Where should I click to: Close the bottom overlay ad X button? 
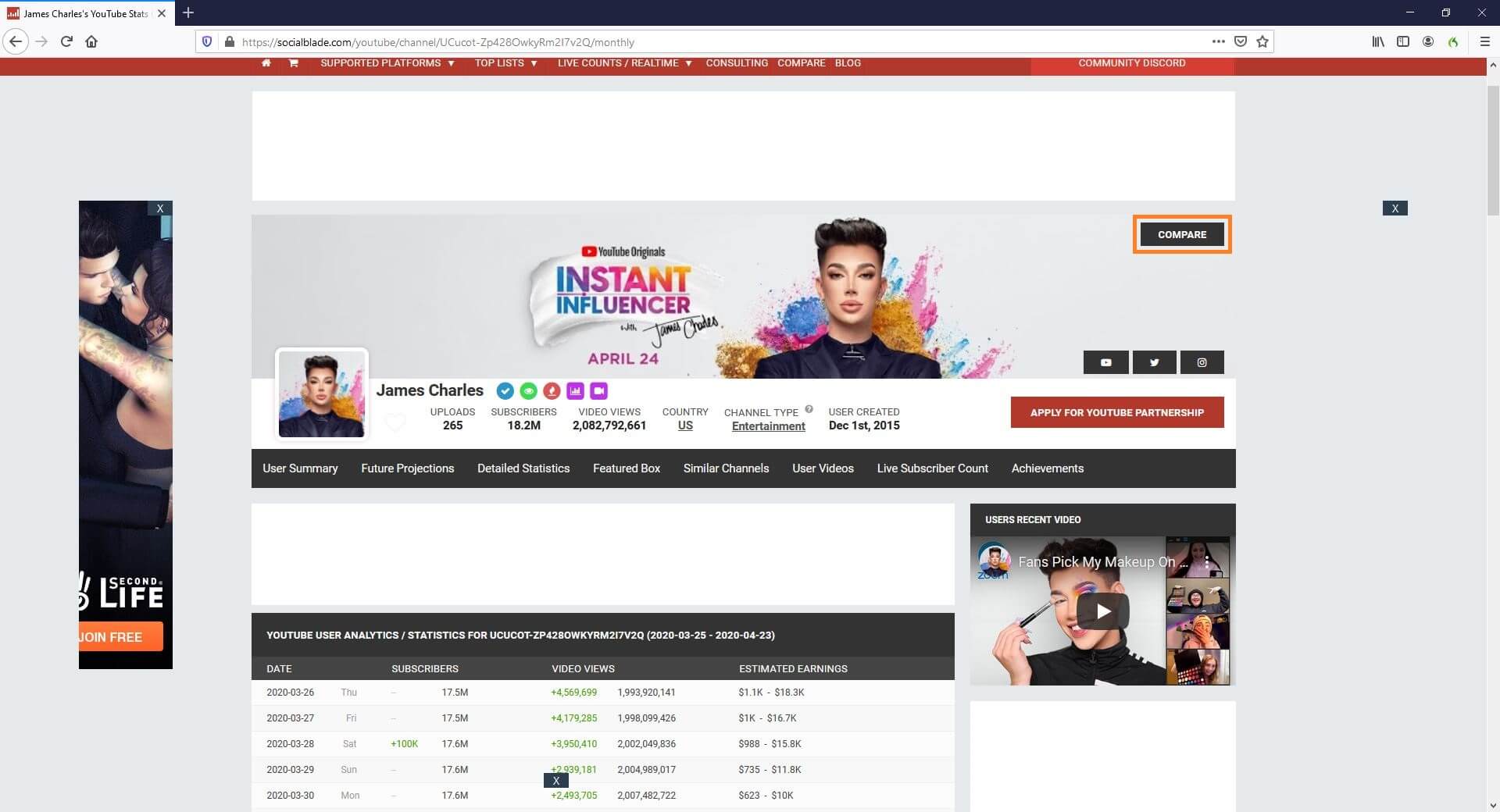coord(556,781)
